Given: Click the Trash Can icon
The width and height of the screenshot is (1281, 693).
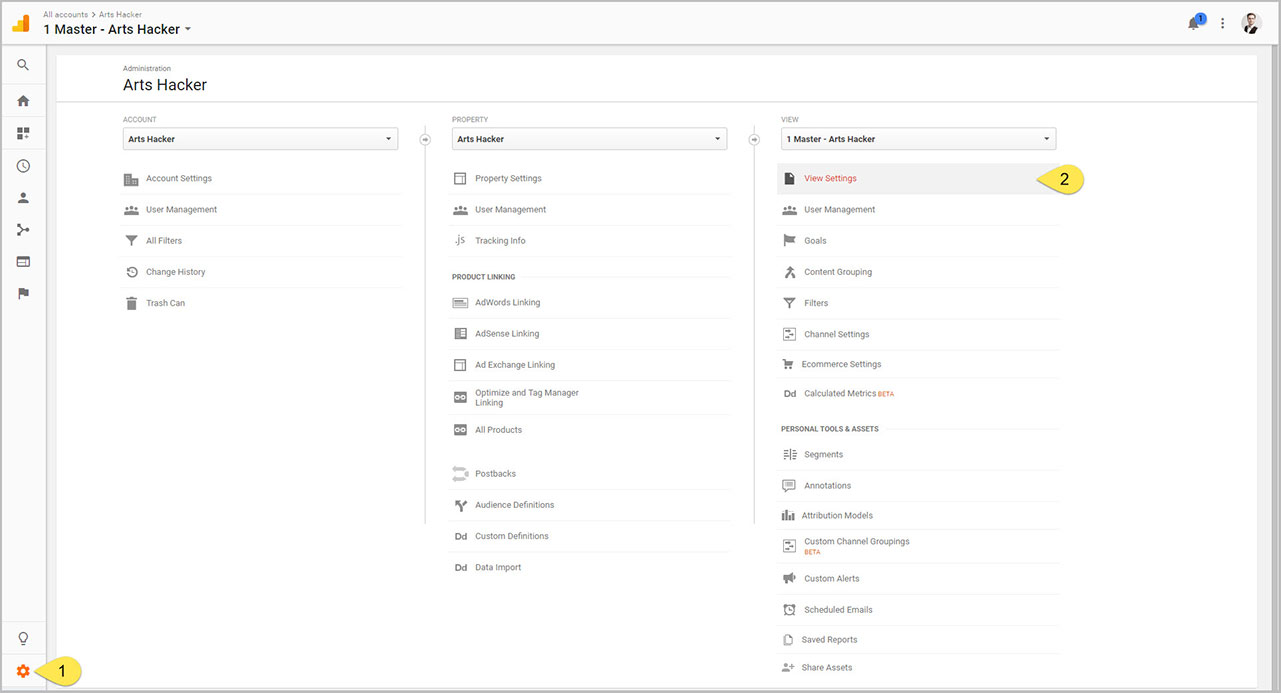Looking at the screenshot, I should click(x=131, y=303).
